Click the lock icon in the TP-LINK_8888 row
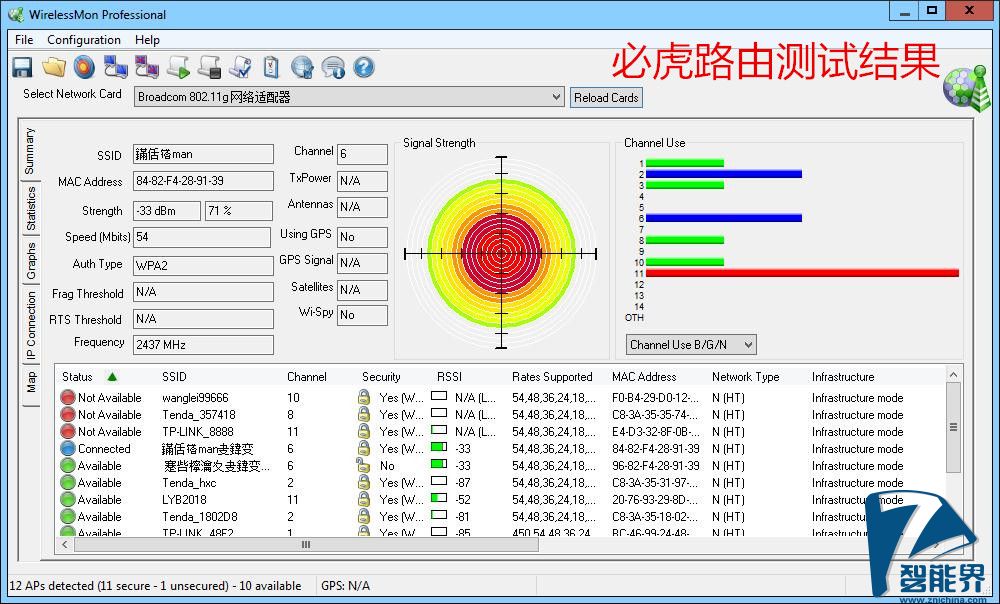 pos(364,431)
